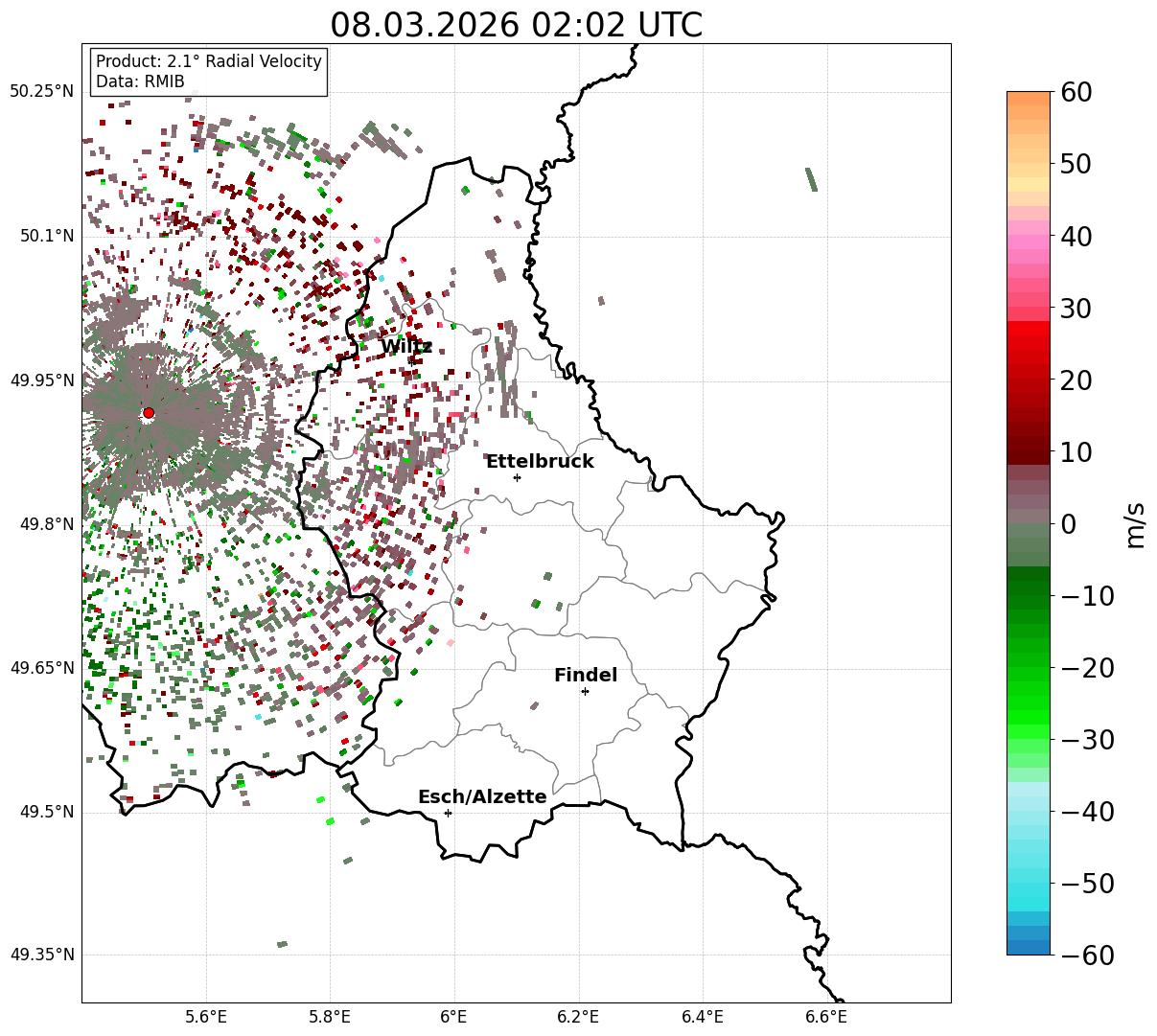Click the colorbar tick label 20
1157x1036 pixels.
pyautogui.click(x=1077, y=380)
